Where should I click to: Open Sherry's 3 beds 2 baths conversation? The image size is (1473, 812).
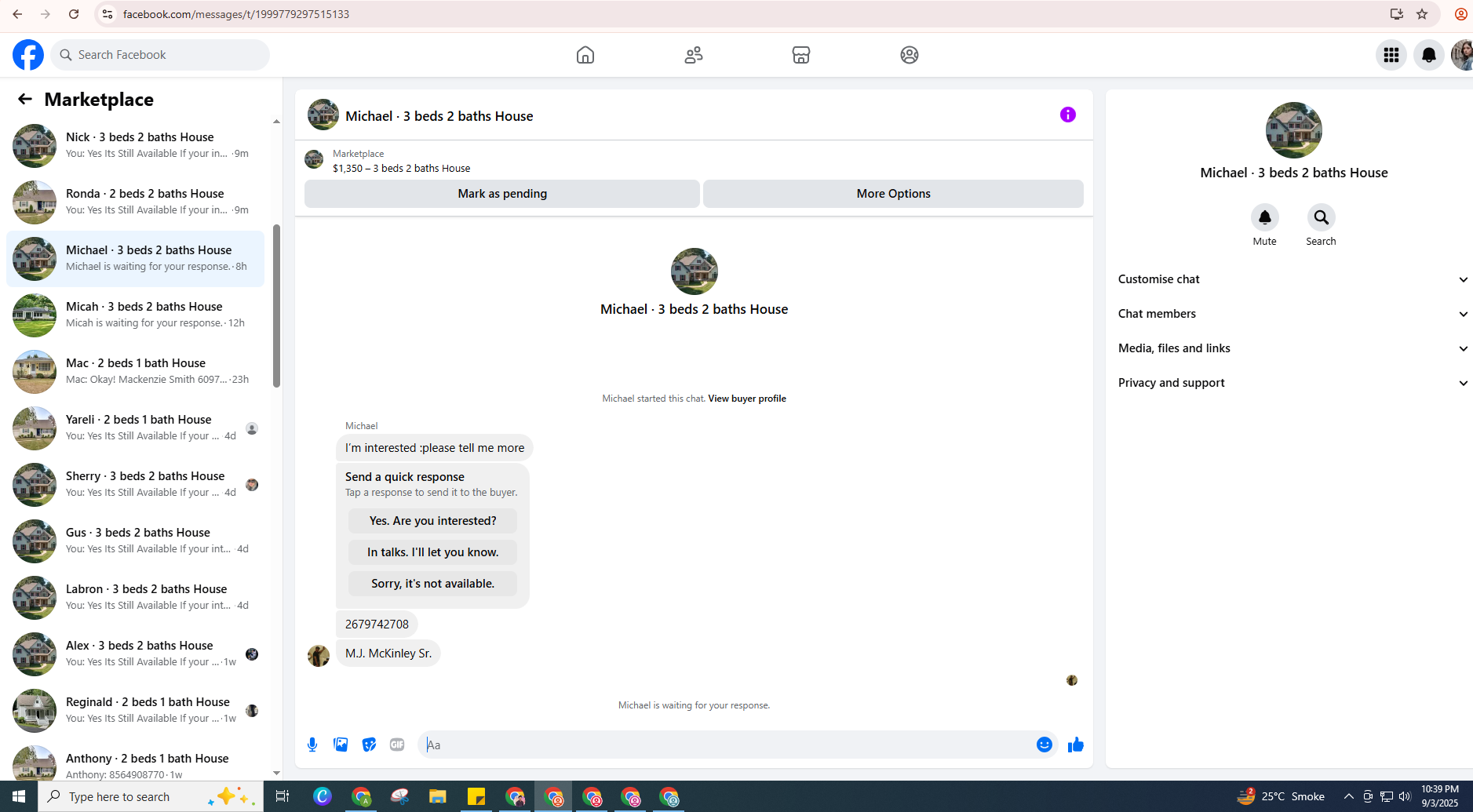(135, 485)
